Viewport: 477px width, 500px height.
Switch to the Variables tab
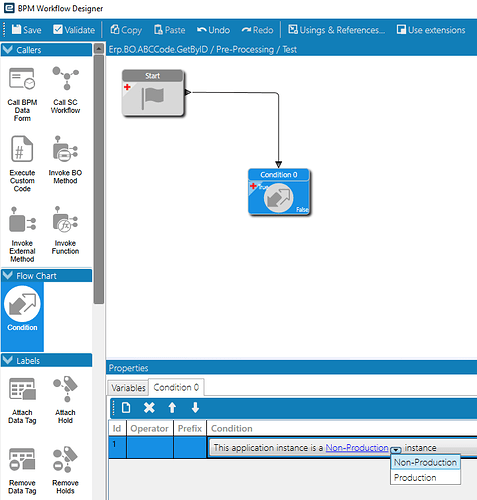[128, 388]
